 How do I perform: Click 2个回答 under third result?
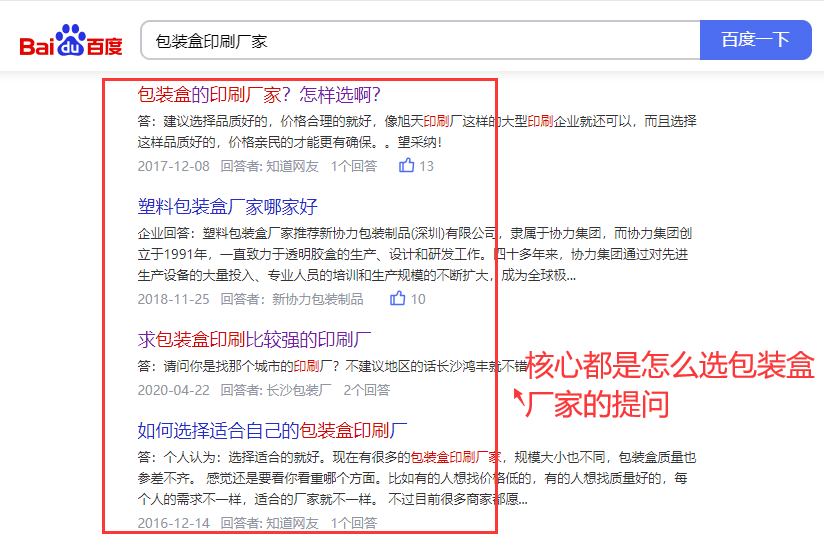[x=366, y=390]
